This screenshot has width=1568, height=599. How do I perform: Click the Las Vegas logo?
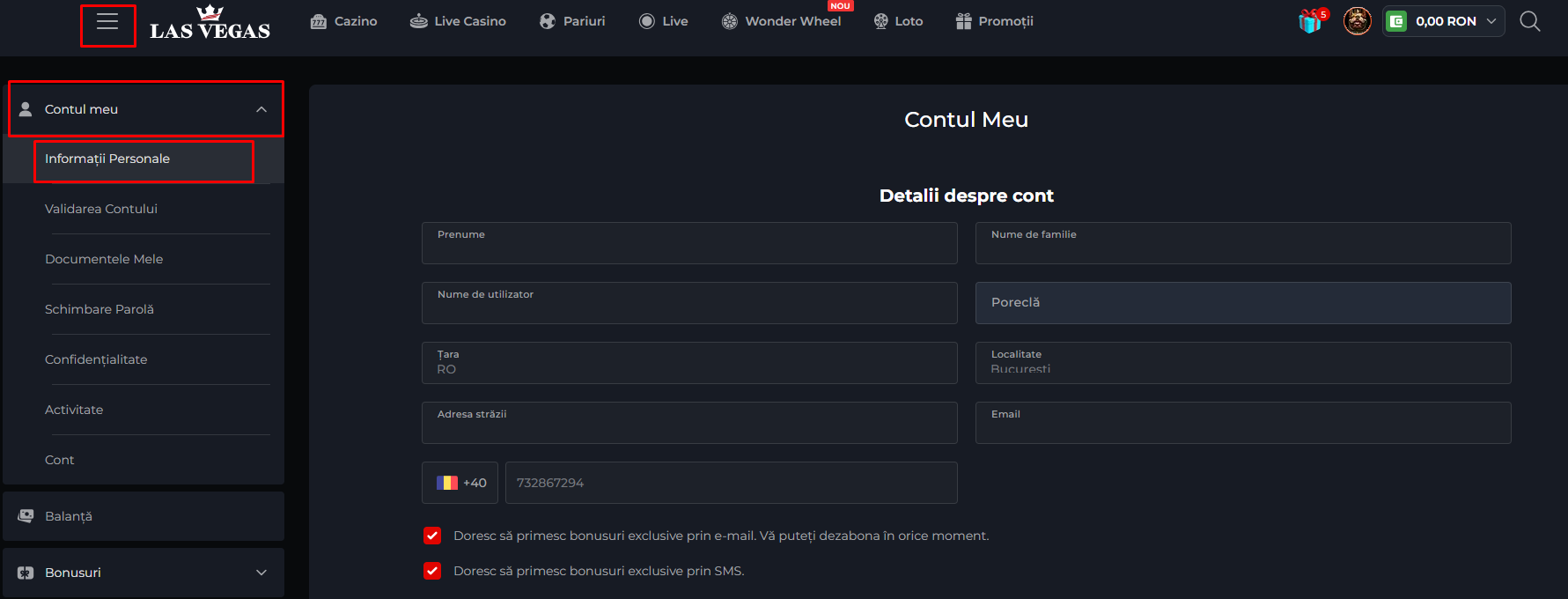click(210, 23)
